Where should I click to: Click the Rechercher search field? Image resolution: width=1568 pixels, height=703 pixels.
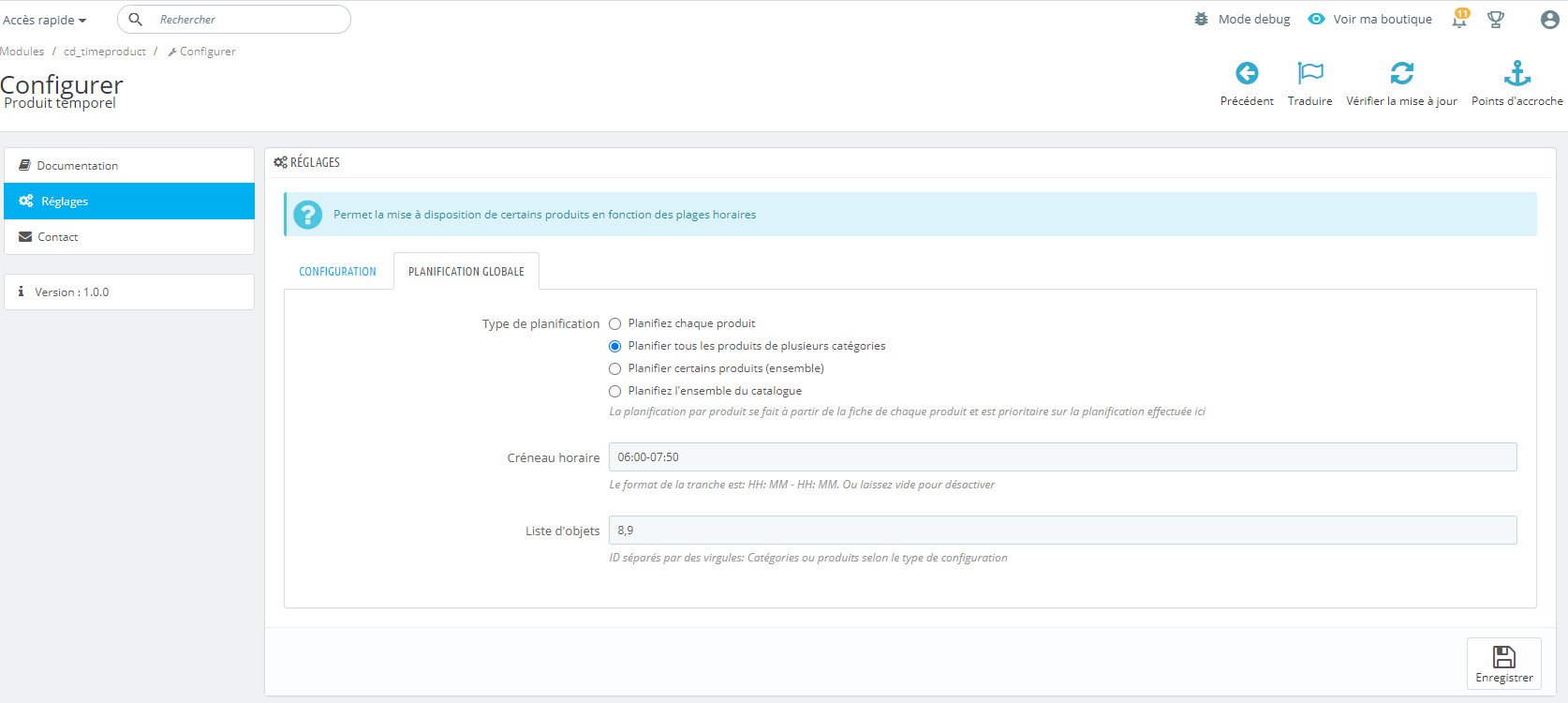click(234, 19)
